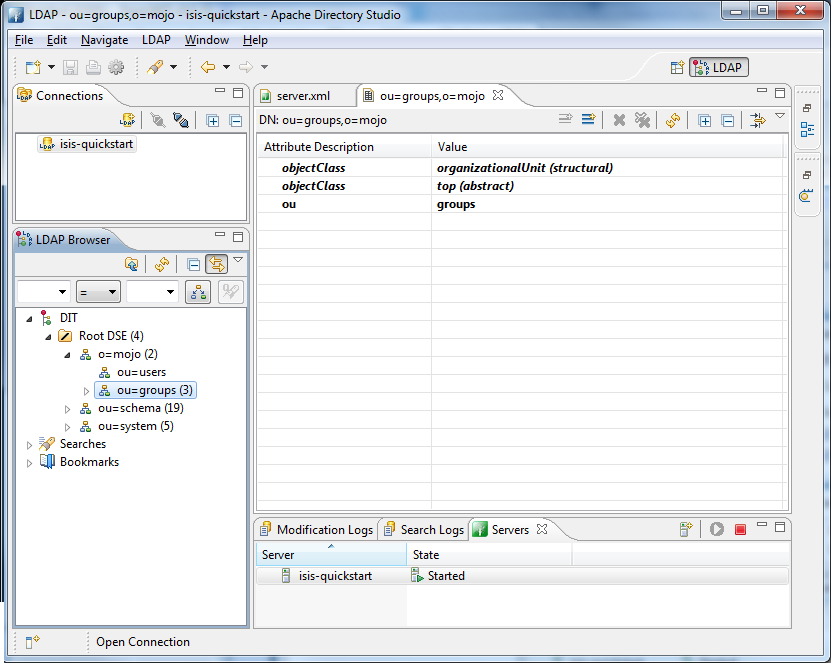831x663 pixels.
Task: Run the quick search in LDAP Browser
Action: pyautogui.click(x=198, y=291)
